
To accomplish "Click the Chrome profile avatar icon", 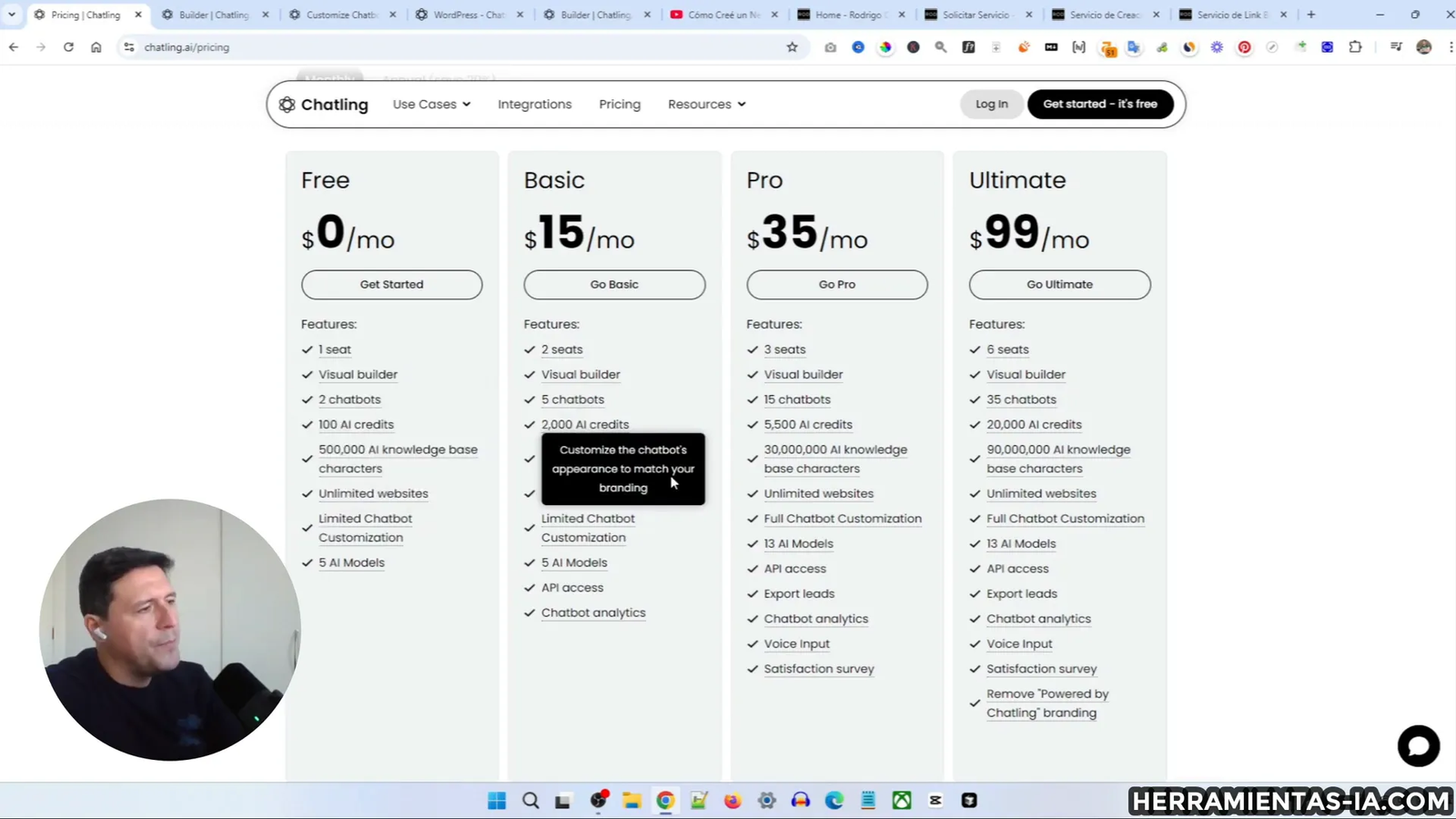I will pos(1422,47).
